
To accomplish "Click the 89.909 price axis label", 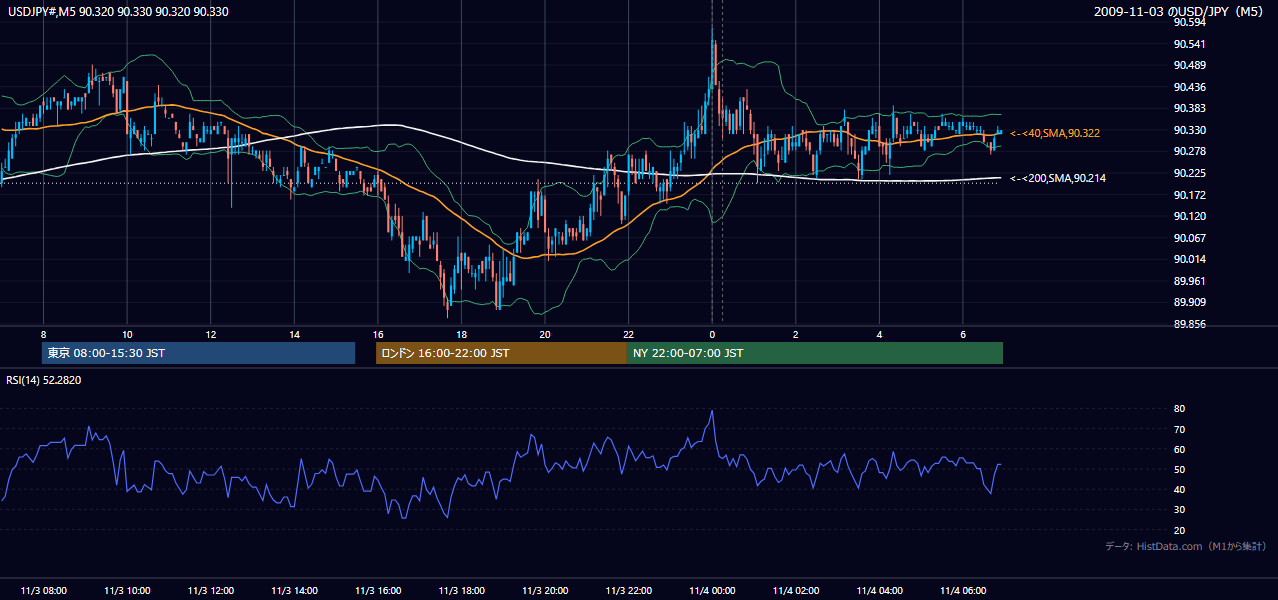I will (x=1189, y=302).
